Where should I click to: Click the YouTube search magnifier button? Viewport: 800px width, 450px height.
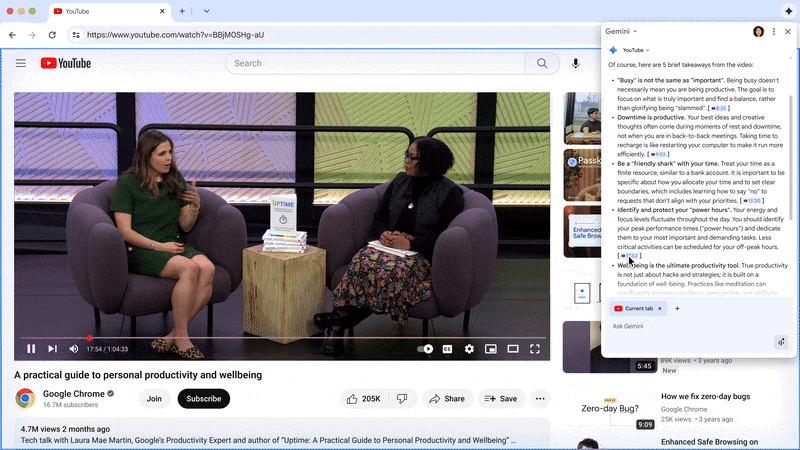coord(542,63)
